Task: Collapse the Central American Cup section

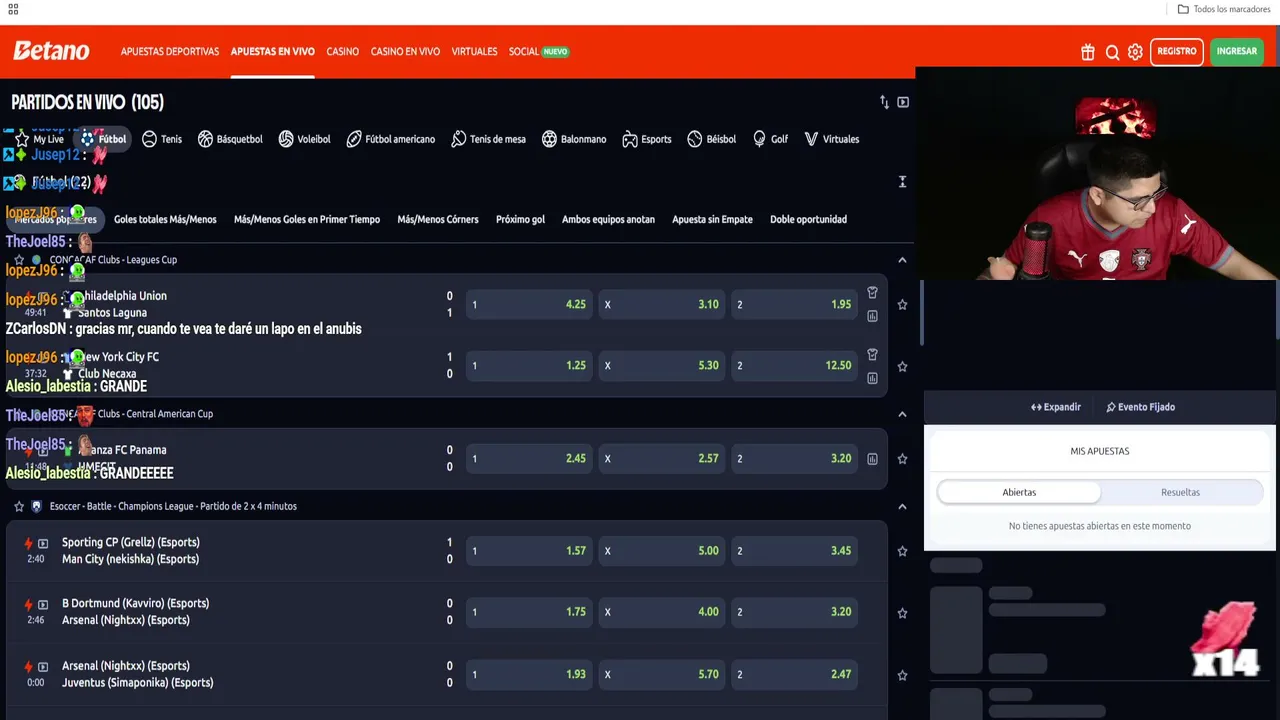Action: pyautogui.click(x=902, y=414)
